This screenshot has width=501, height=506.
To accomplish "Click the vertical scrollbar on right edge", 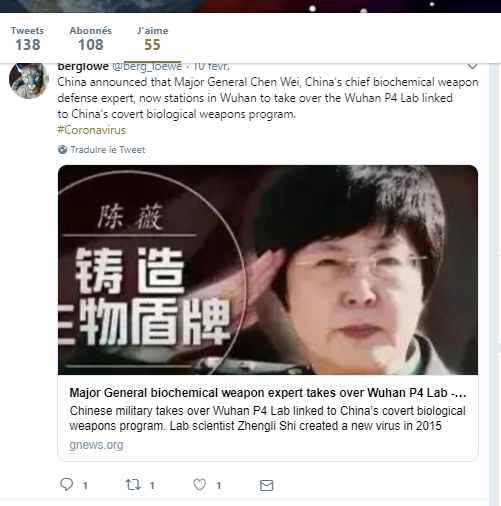I will pos(495,283).
